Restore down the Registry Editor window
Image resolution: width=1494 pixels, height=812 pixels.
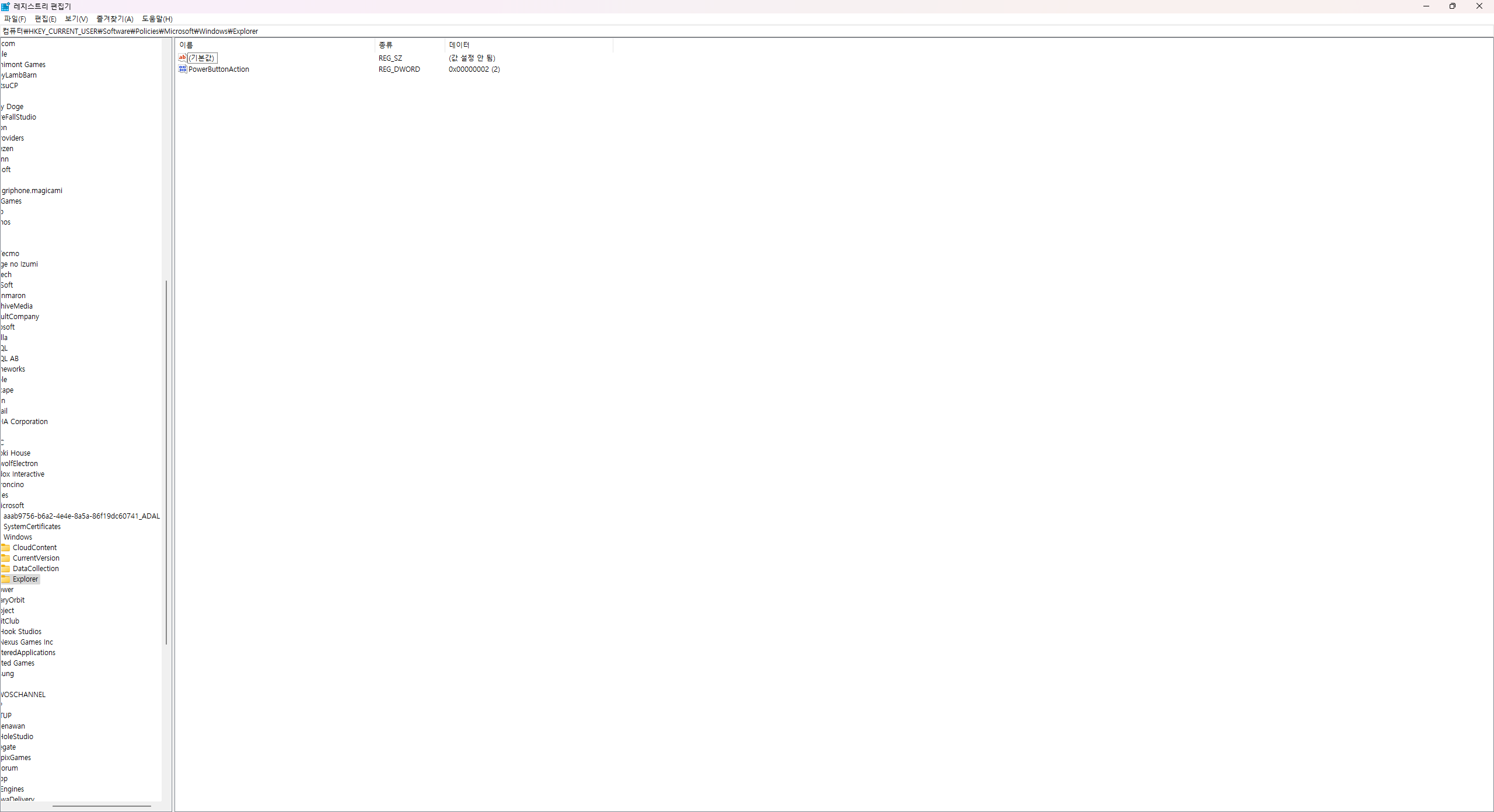[1453, 6]
